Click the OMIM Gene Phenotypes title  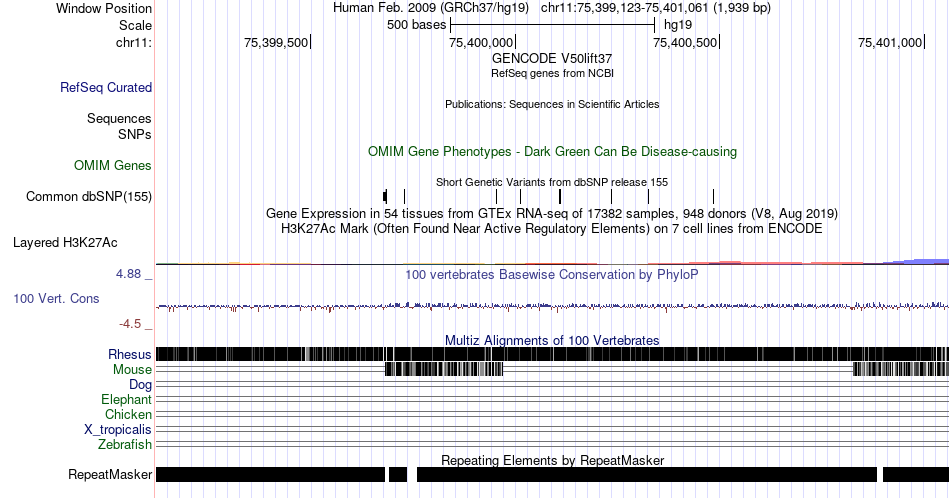(x=552, y=151)
